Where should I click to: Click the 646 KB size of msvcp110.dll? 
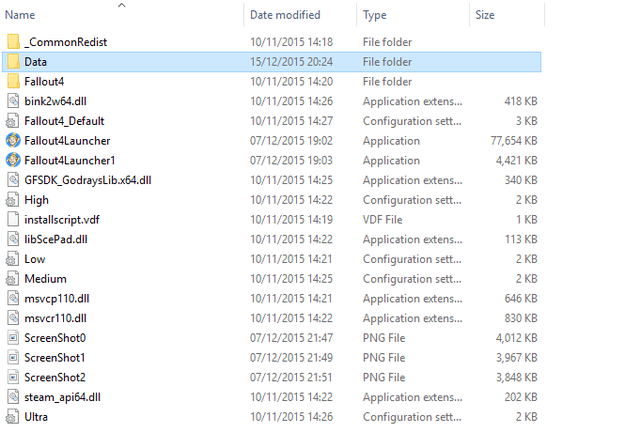pyautogui.click(x=521, y=298)
